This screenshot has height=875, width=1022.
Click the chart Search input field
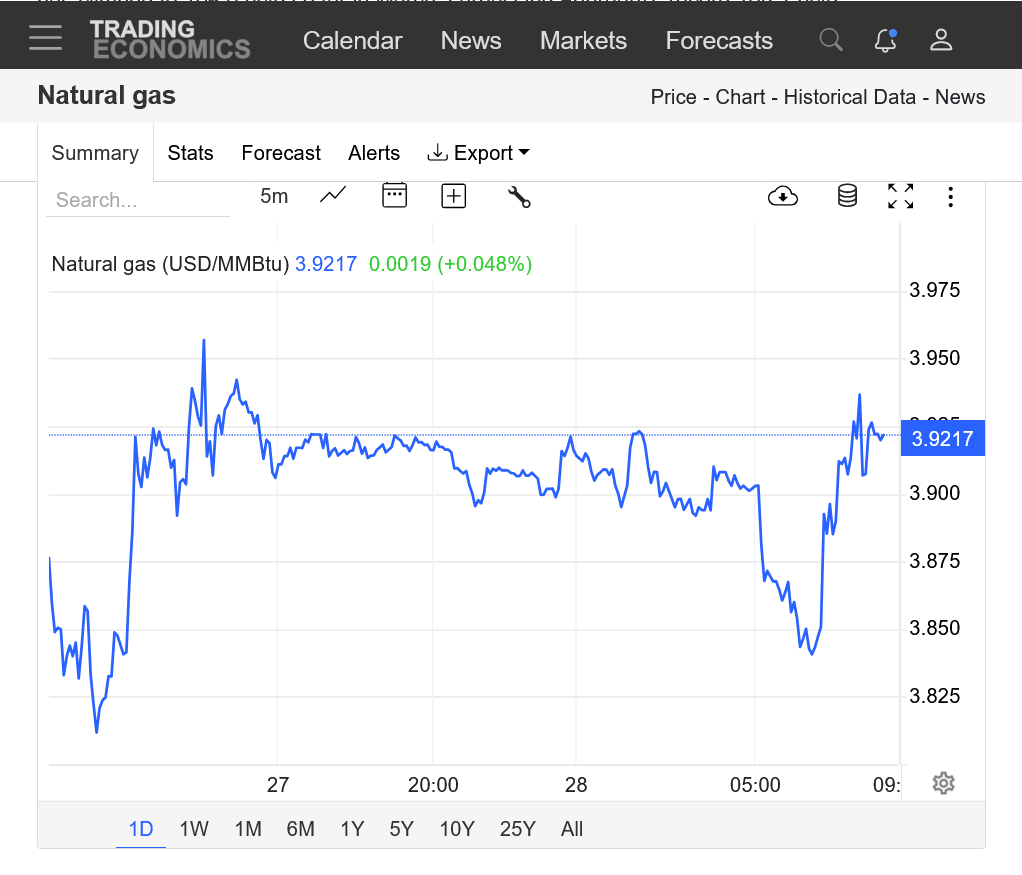point(137,200)
